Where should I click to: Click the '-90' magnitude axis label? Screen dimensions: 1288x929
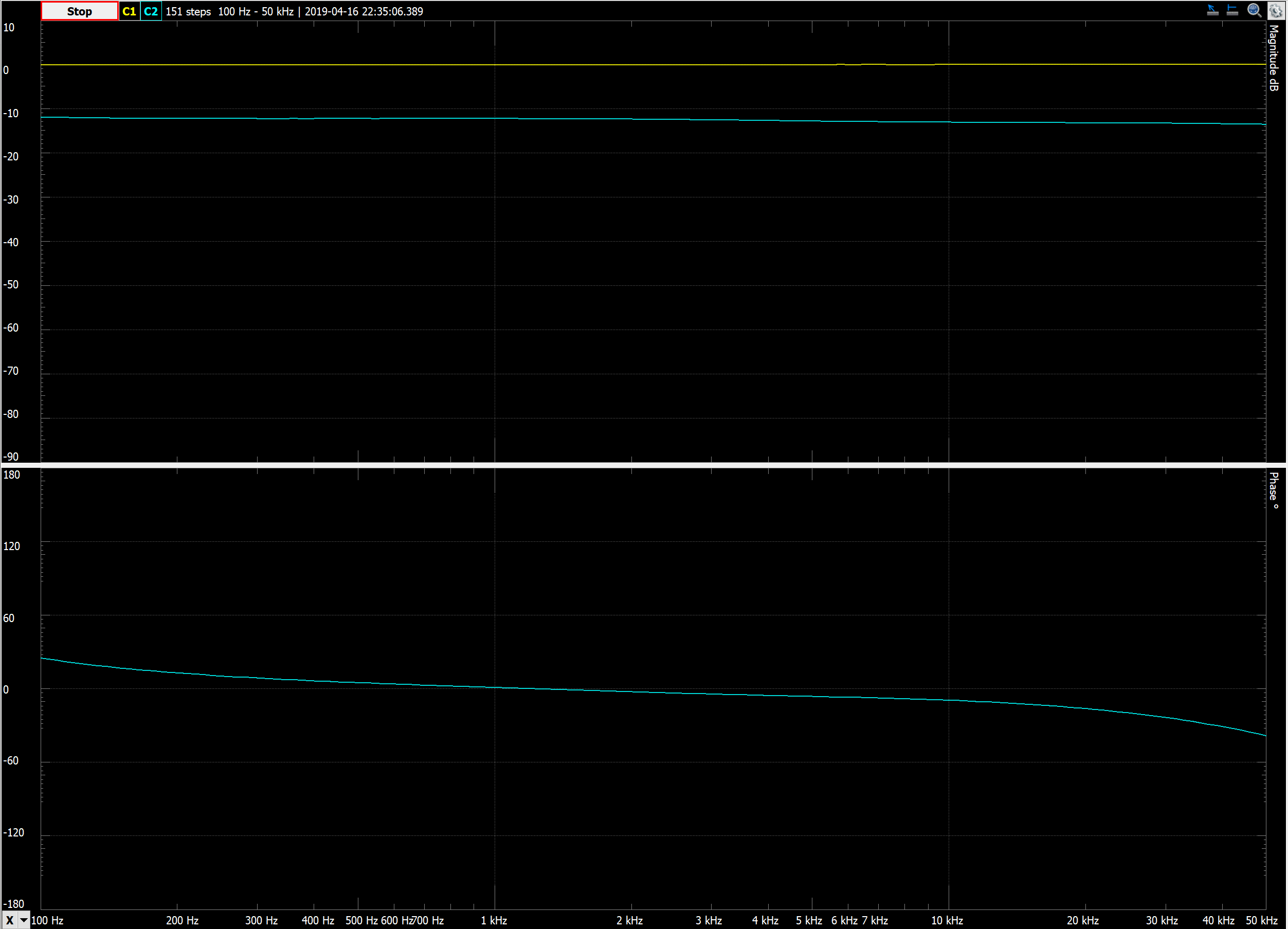[x=11, y=457]
